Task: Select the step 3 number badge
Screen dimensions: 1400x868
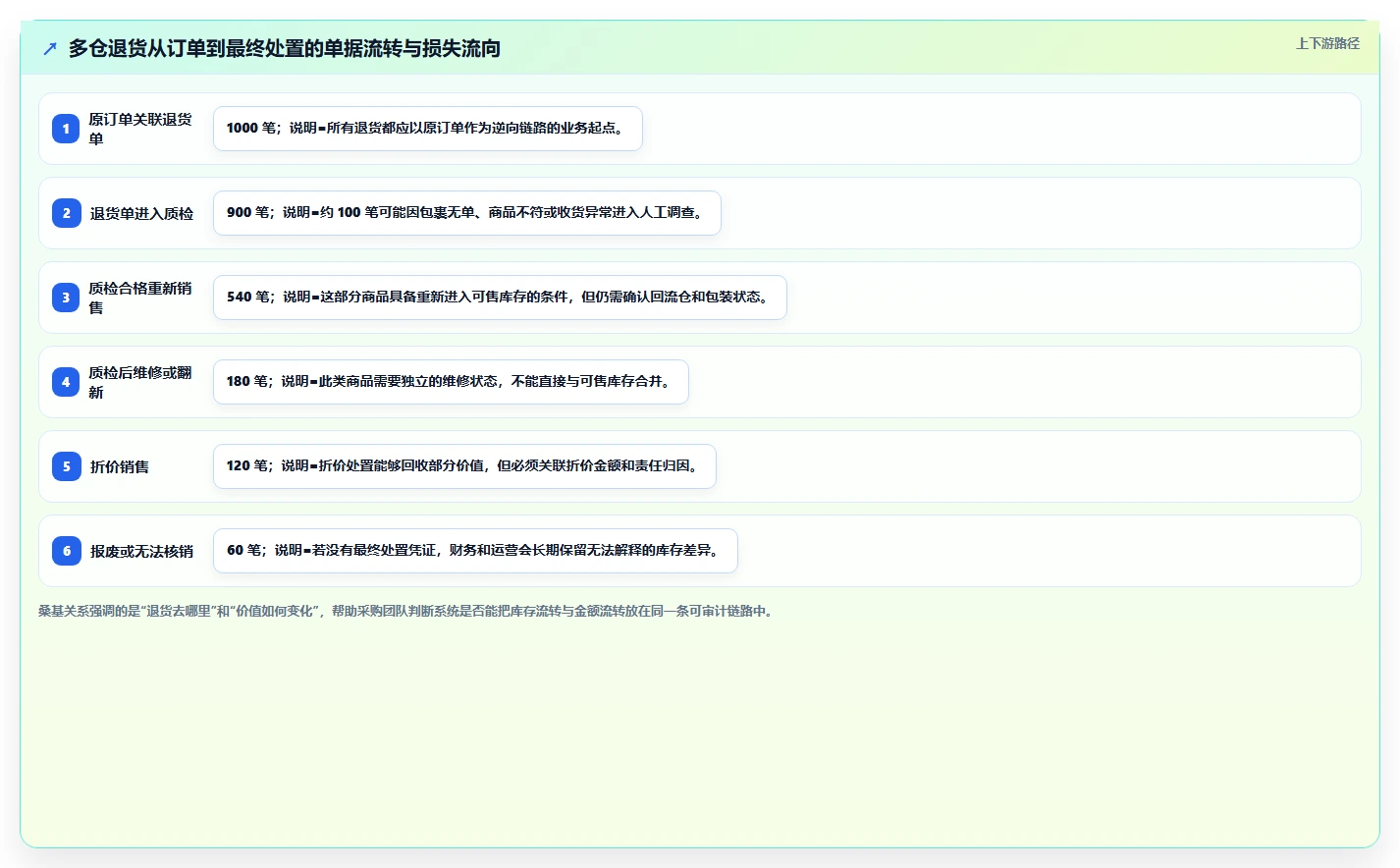Action: 66,298
